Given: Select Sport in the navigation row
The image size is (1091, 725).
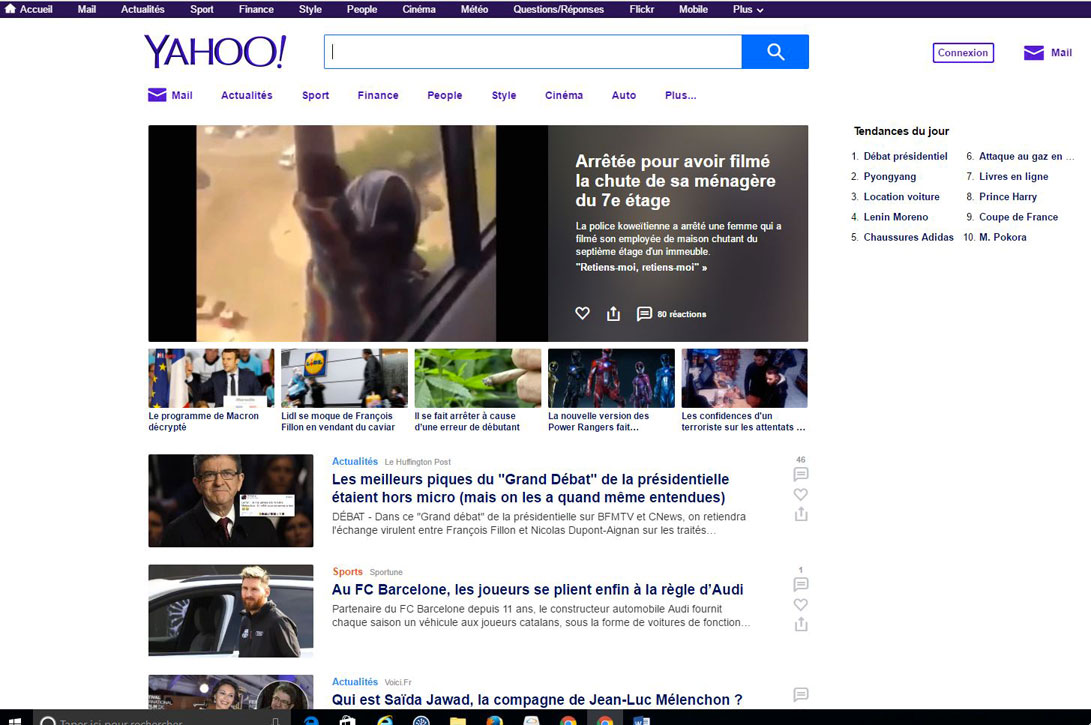Looking at the screenshot, I should click(315, 95).
